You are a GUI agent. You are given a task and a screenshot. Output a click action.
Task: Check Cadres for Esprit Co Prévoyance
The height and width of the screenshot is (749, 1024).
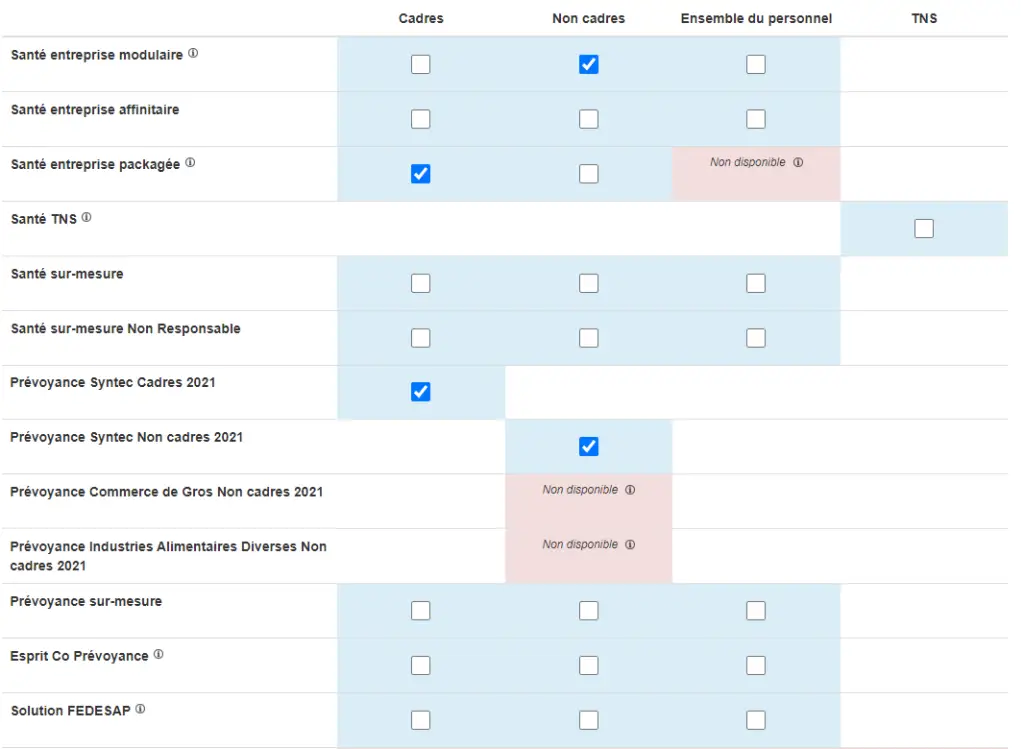pyautogui.click(x=421, y=666)
